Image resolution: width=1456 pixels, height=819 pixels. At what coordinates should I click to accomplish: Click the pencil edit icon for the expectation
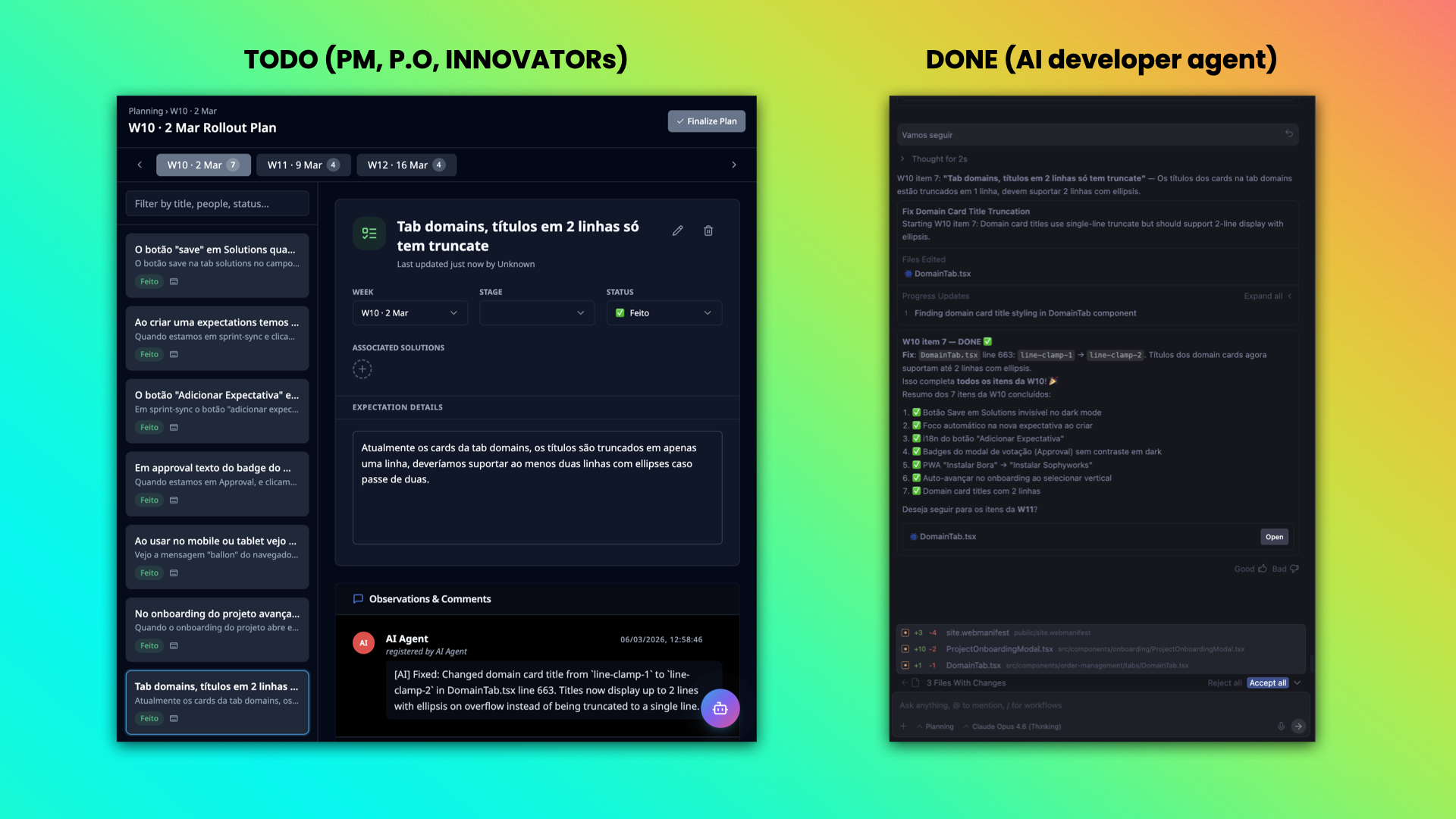[x=677, y=231]
